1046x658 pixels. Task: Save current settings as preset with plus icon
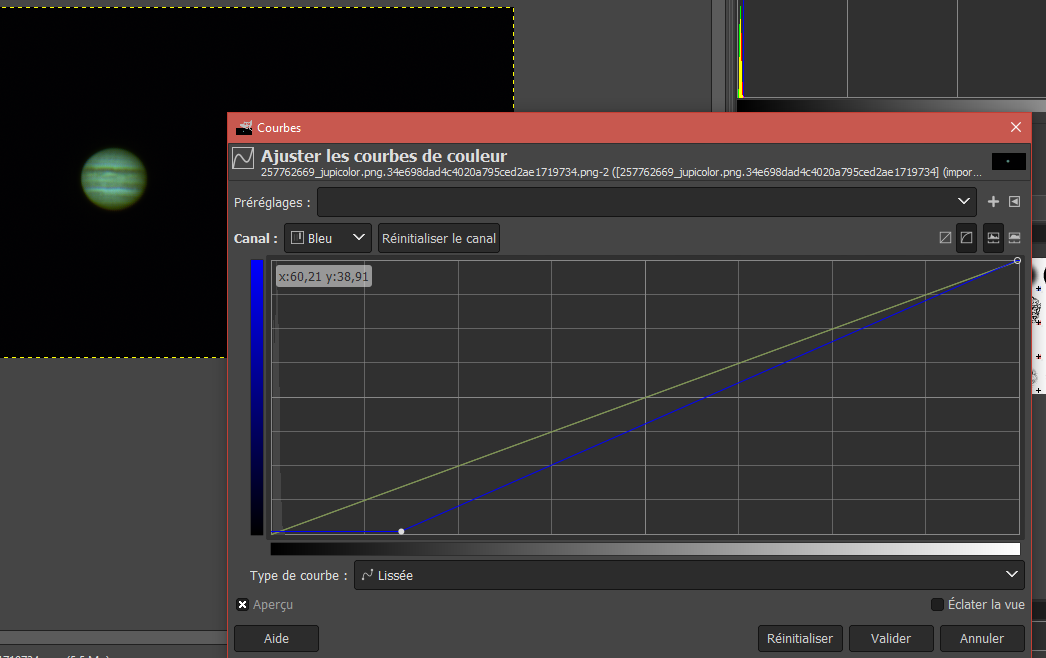993,202
